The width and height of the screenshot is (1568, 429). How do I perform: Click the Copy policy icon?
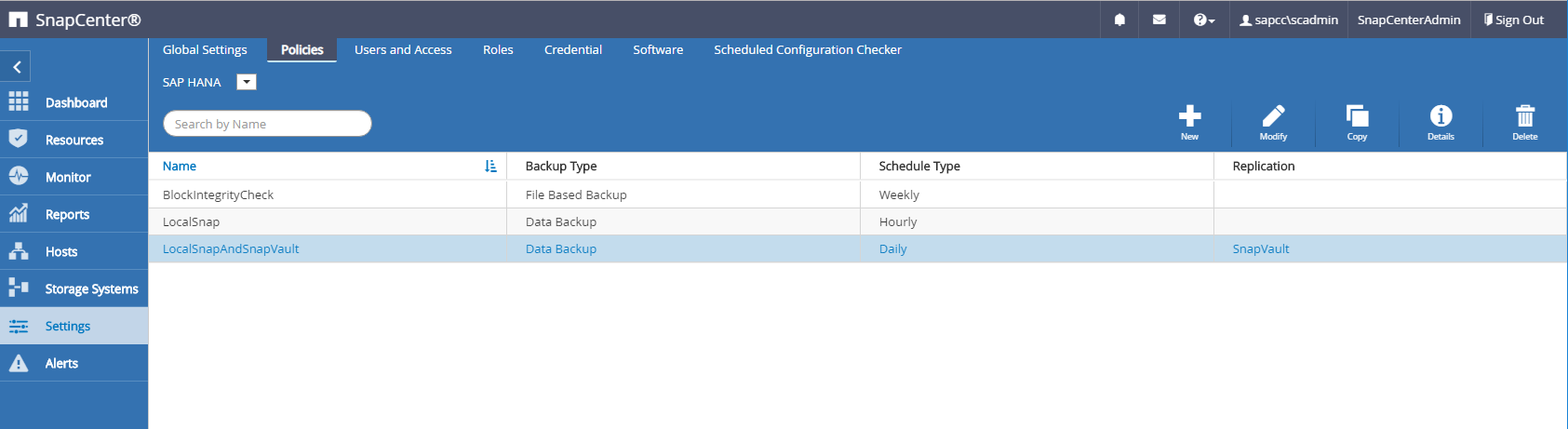tap(1357, 117)
